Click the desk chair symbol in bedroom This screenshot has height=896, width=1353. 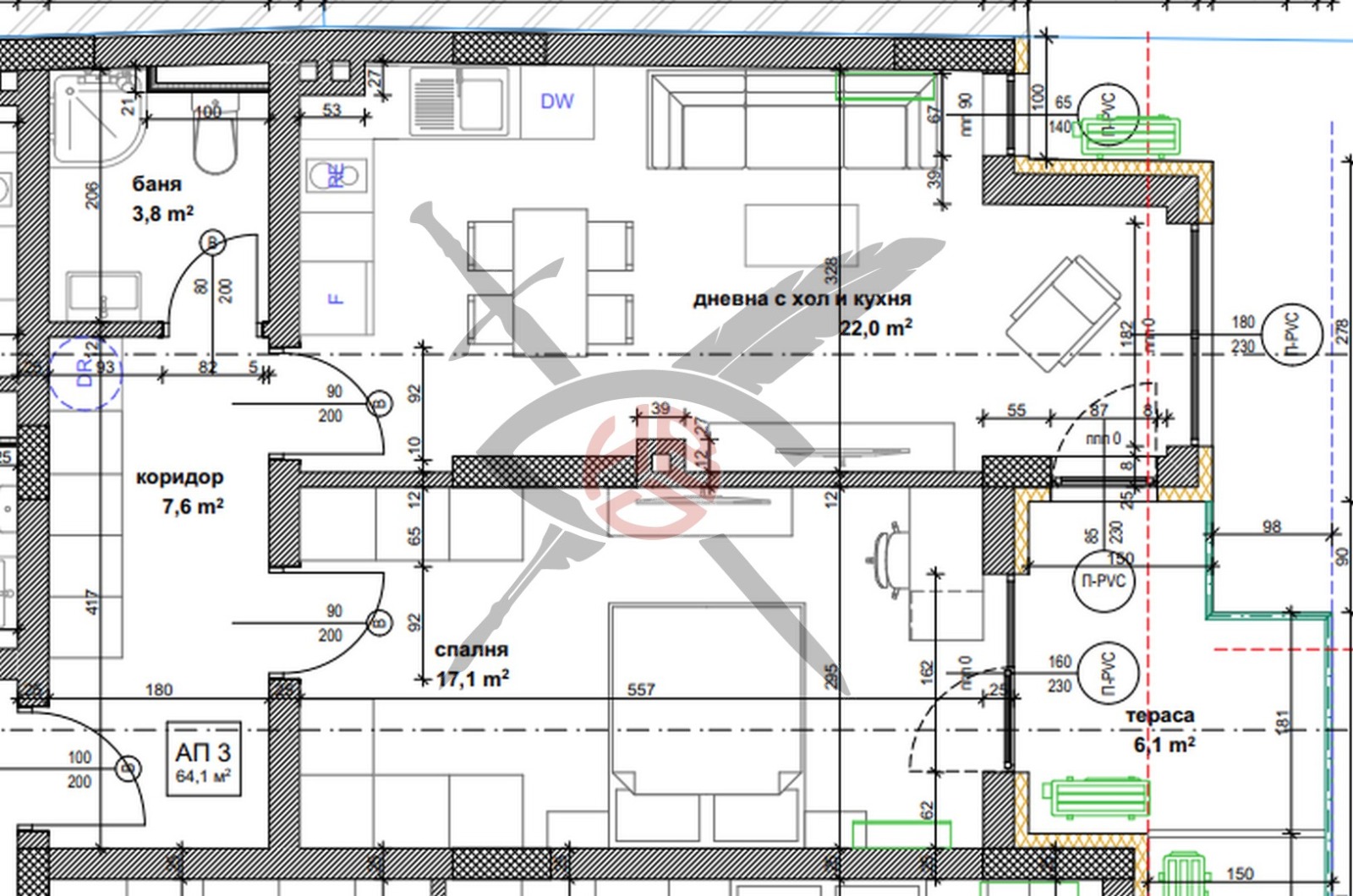(x=886, y=558)
